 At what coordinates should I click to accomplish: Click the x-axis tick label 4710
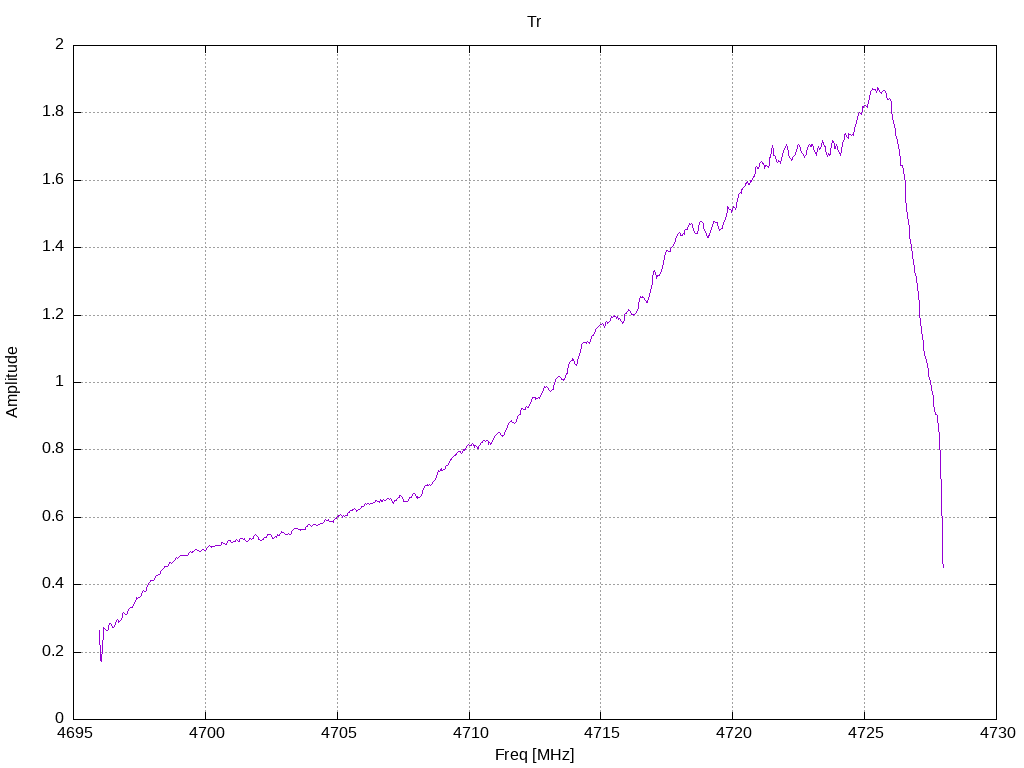(470, 733)
